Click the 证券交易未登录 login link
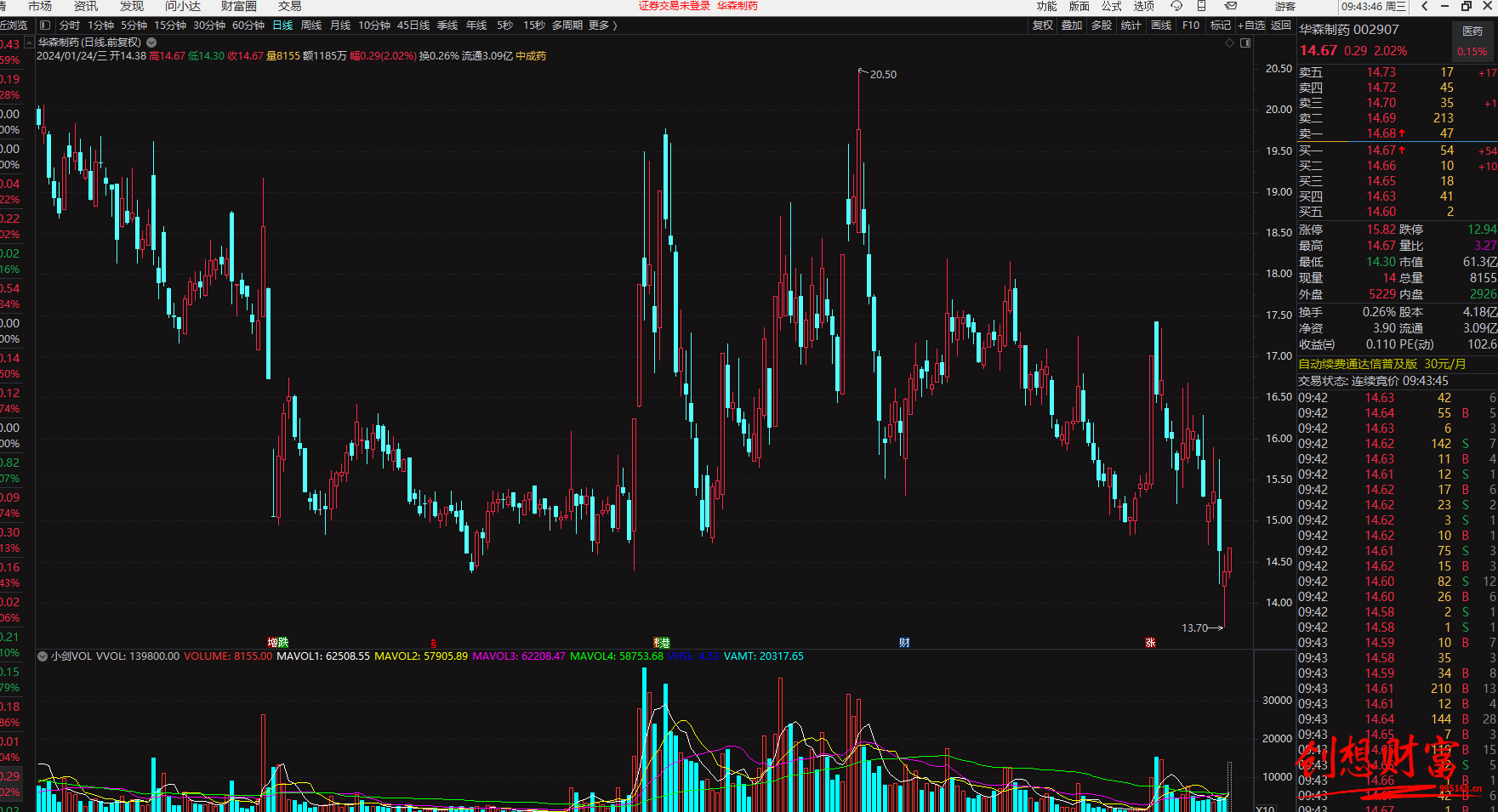 point(675,6)
